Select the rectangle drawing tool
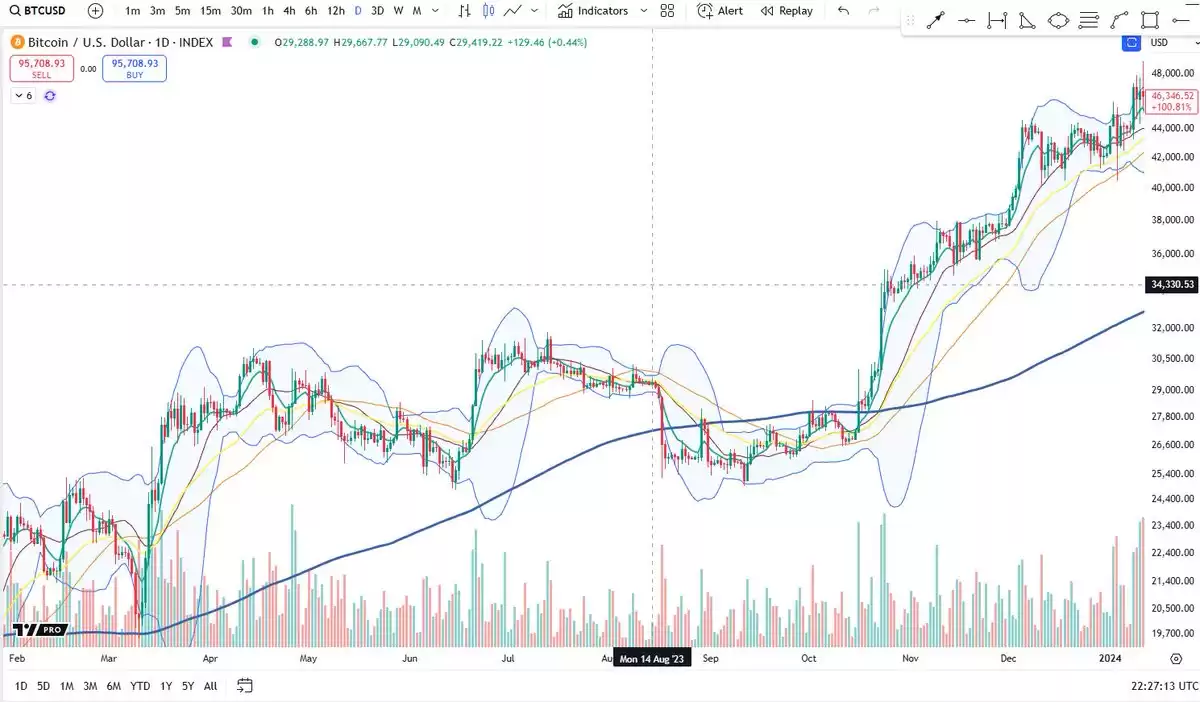Viewport: 1200px width, 702px height. click(1151, 20)
